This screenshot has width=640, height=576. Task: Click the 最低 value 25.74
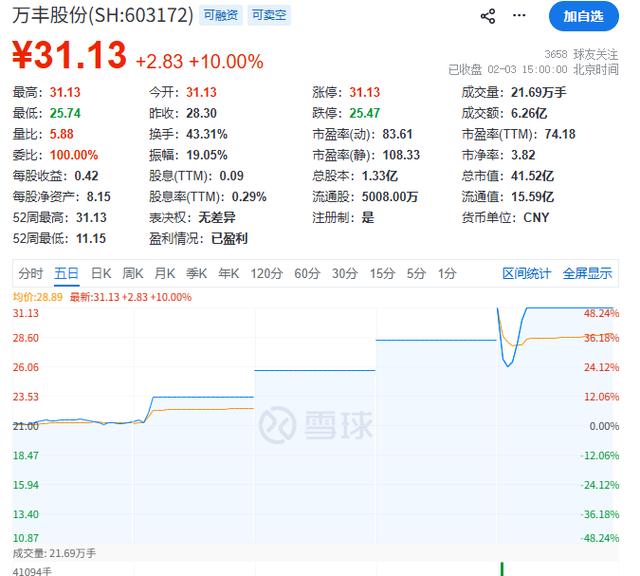point(65,113)
